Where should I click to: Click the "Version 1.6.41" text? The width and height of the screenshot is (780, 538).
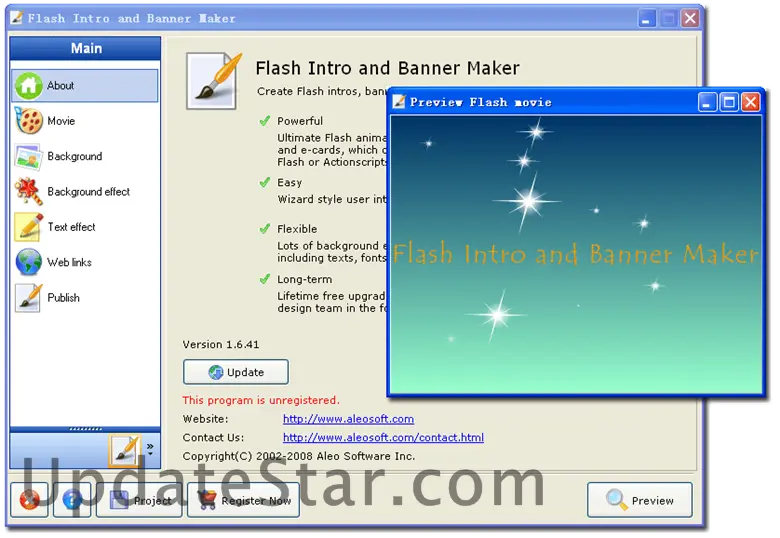click(221, 344)
